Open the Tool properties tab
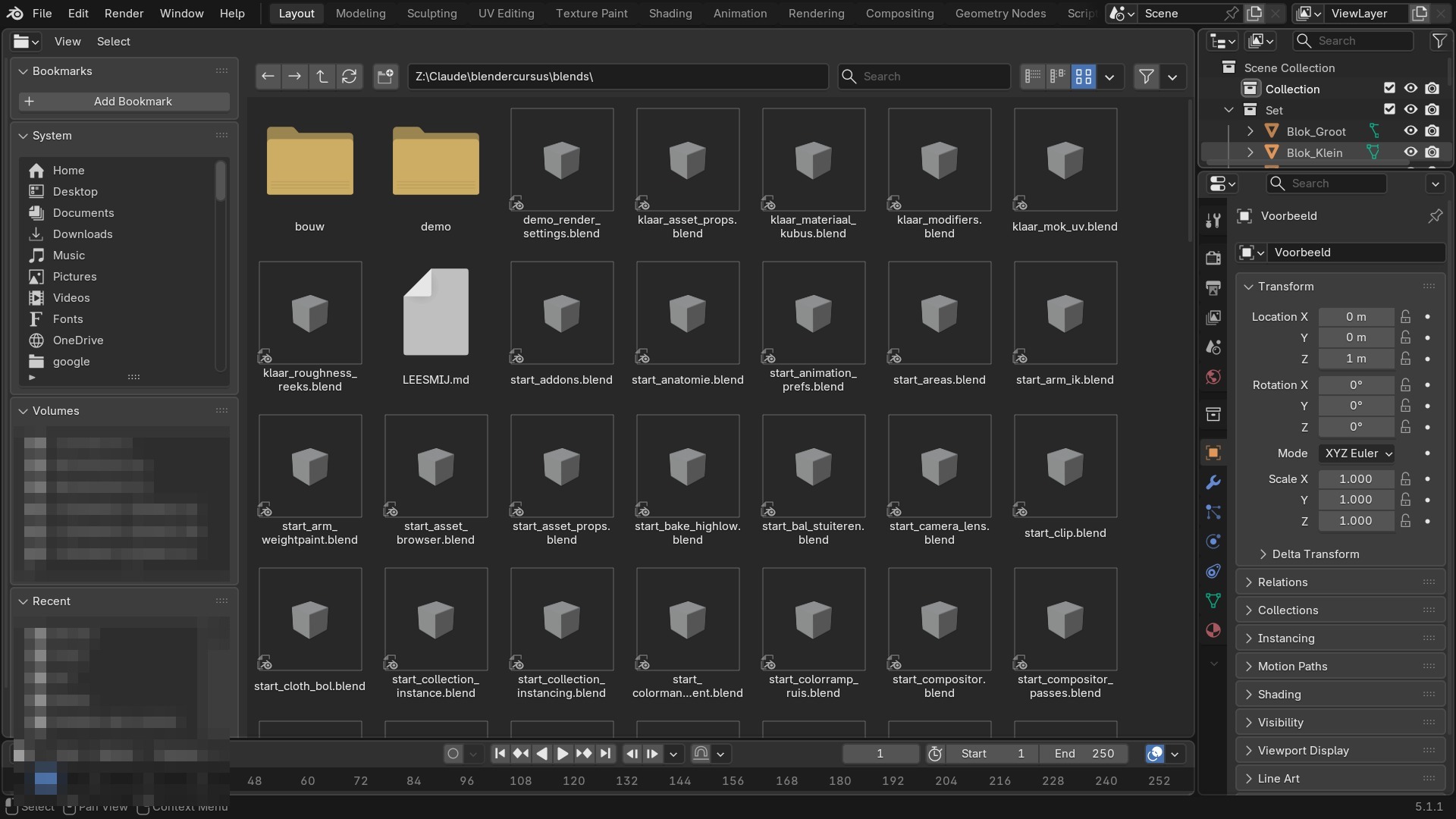Image resolution: width=1456 pixels, height=819 pixels. pos(1213,221)
